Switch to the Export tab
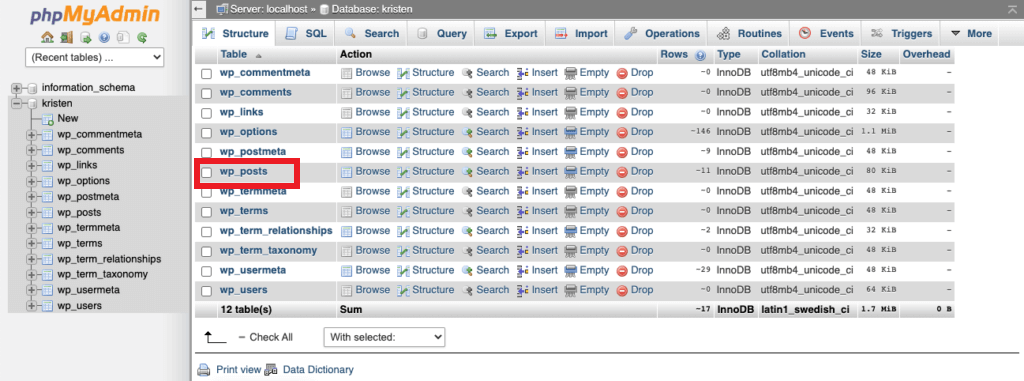Viewport: 1024px width, 381px height. pyautogui.click(x=510, y=33)
